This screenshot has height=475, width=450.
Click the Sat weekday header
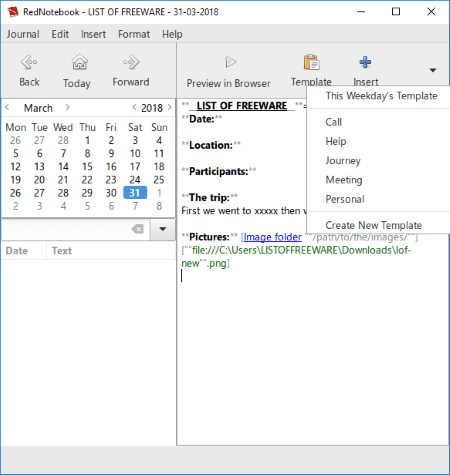(135, 127)
